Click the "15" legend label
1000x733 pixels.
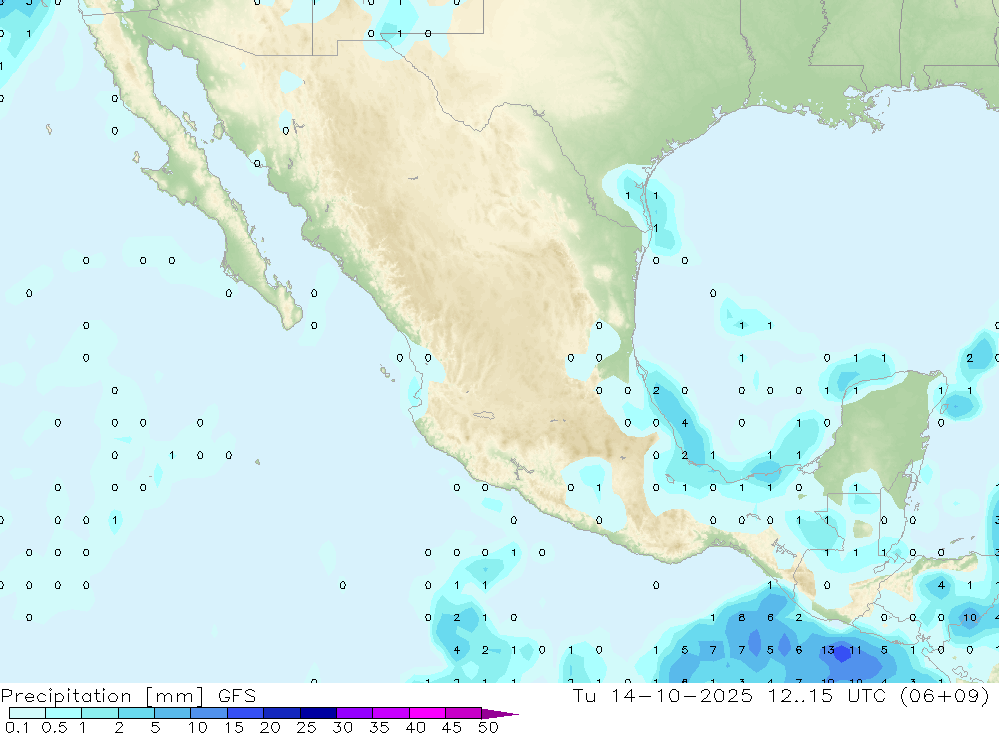tap(234, 727)
